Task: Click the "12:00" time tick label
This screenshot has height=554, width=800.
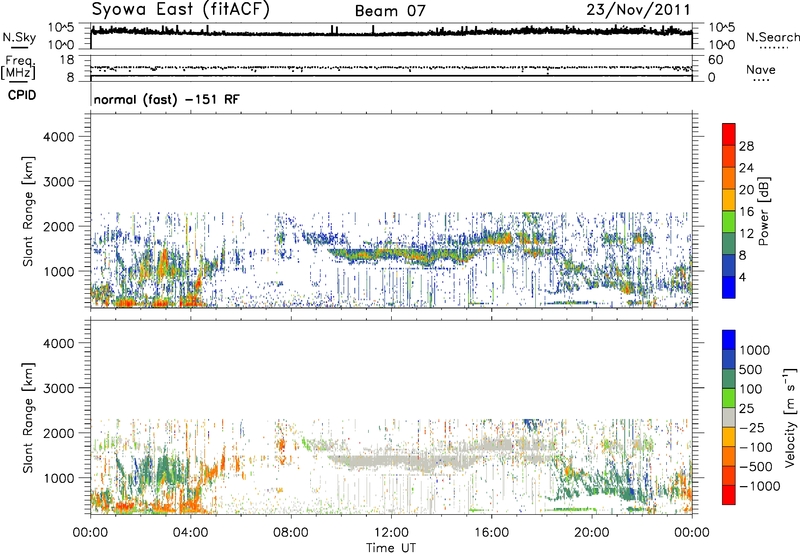Action: coord(391,533)
